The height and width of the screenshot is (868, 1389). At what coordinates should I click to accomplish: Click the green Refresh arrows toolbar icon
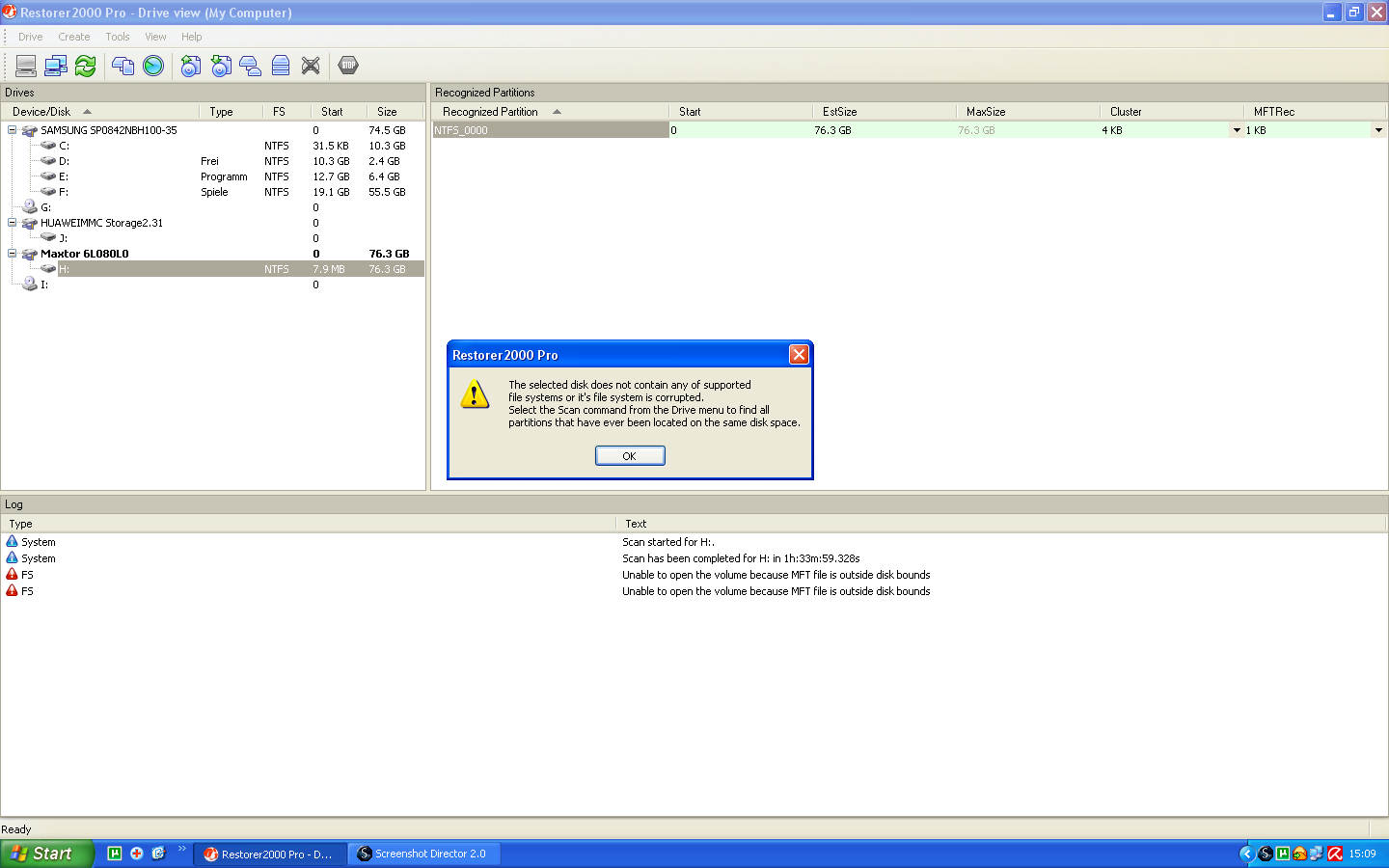point(85,66)
